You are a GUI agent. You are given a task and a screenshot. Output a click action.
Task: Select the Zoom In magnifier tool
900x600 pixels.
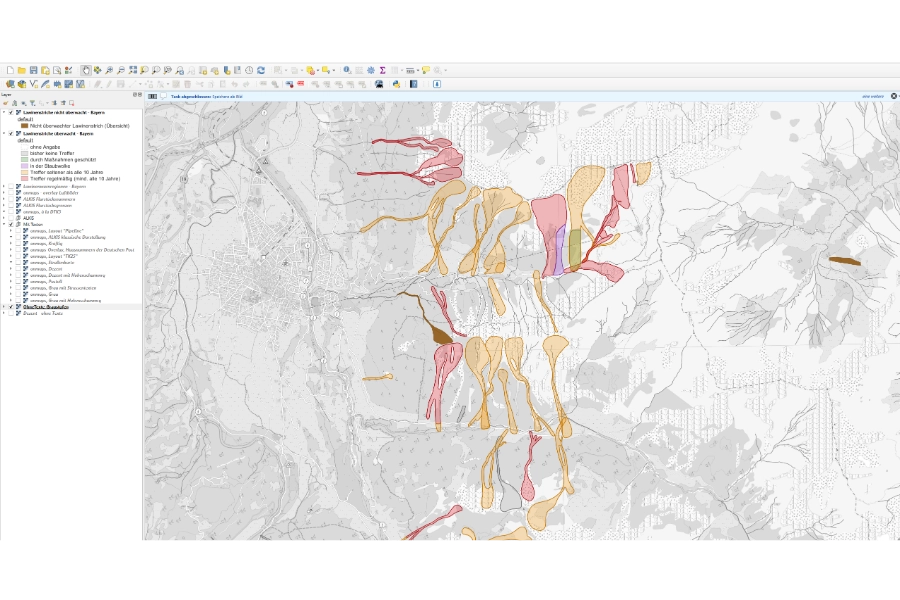(109, 70)
